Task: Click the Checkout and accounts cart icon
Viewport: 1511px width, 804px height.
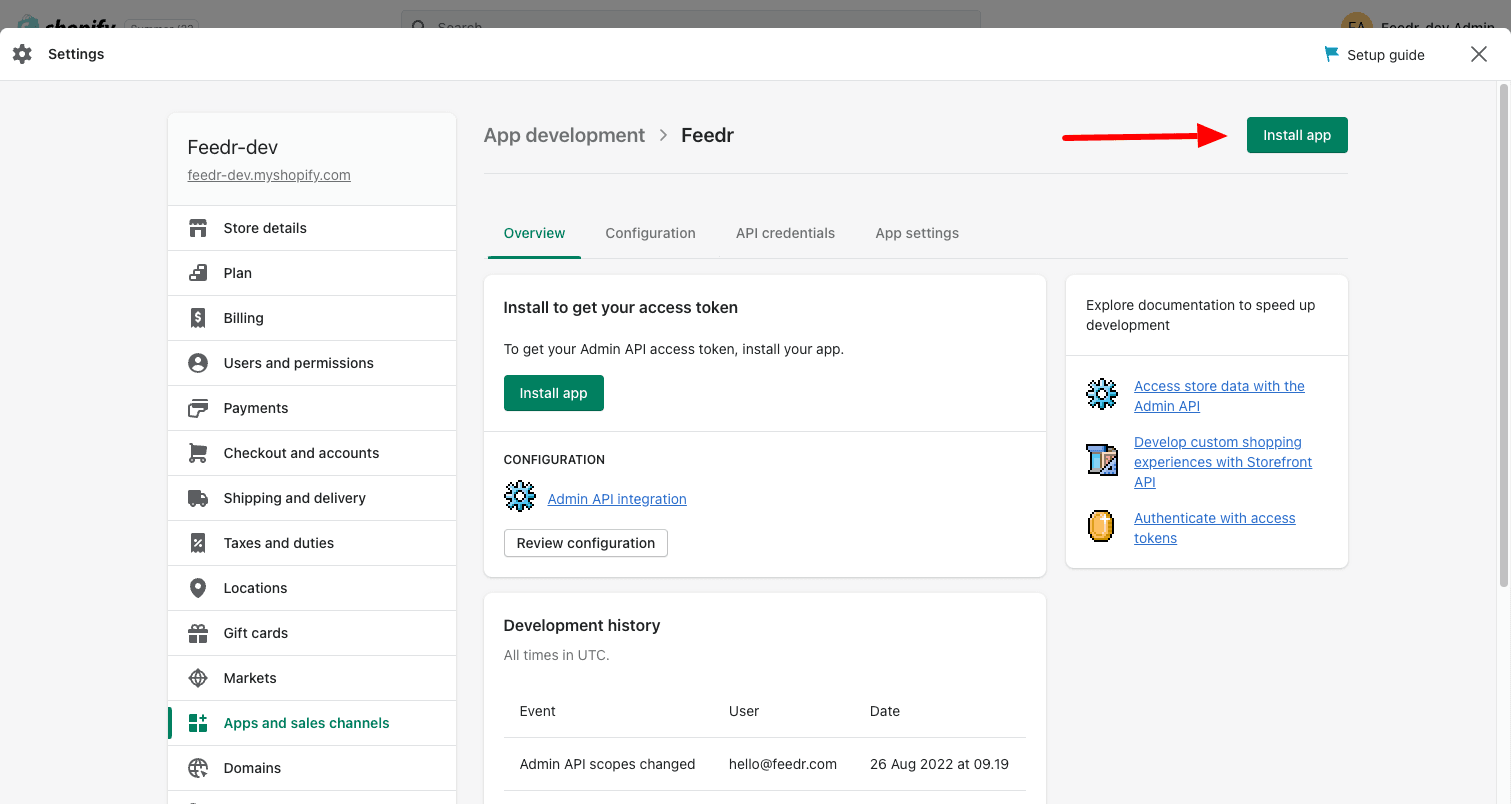Action: pos(198,453)
